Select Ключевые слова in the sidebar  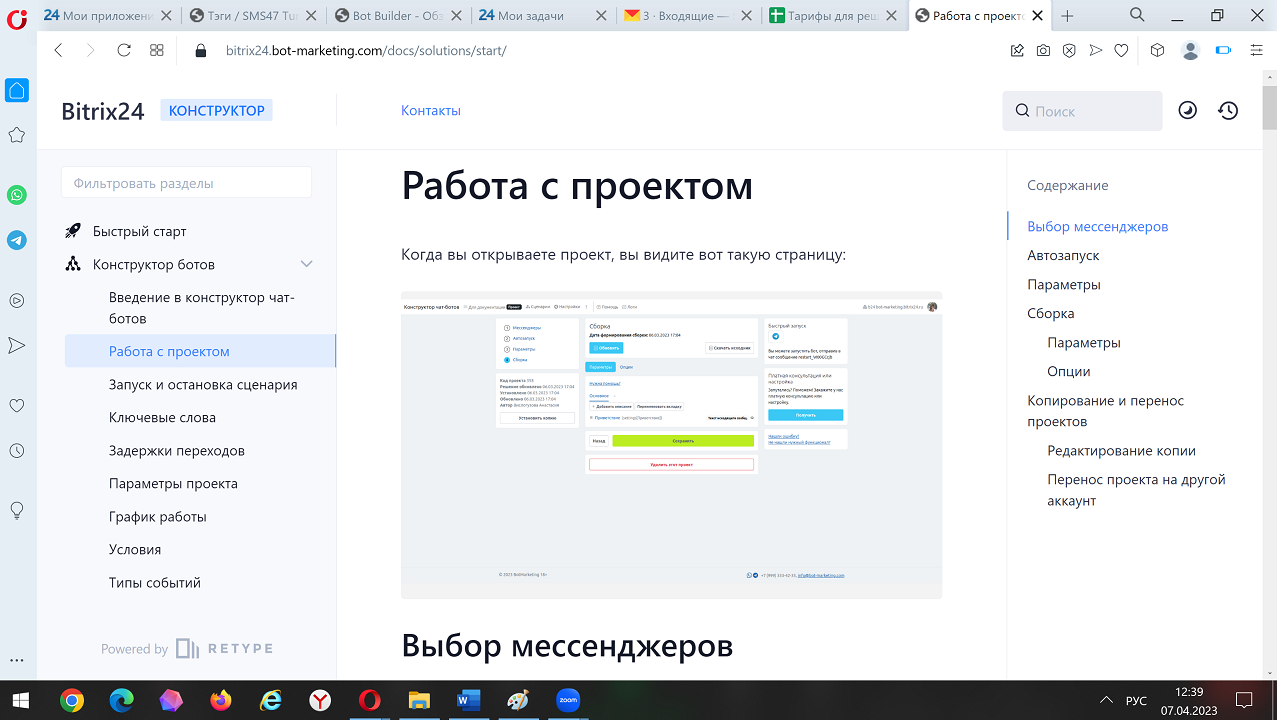(162, 417)
